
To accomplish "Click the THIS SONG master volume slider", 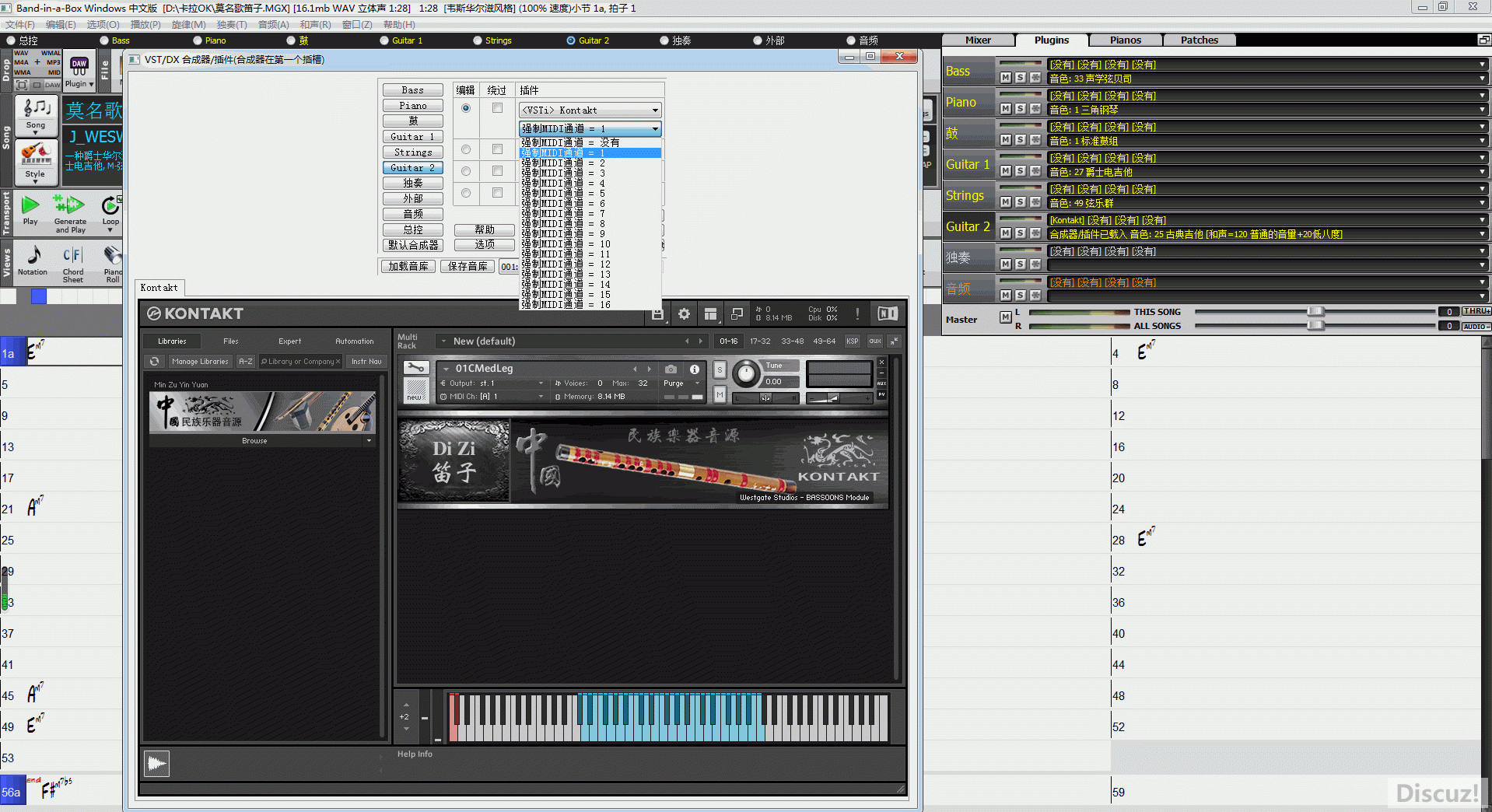I will [x=1315, y=312].
